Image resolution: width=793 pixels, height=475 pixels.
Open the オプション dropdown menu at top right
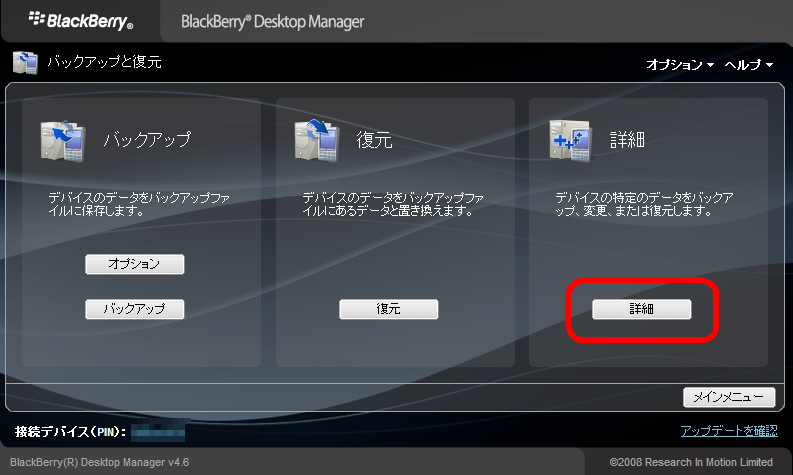pos(680,64)
